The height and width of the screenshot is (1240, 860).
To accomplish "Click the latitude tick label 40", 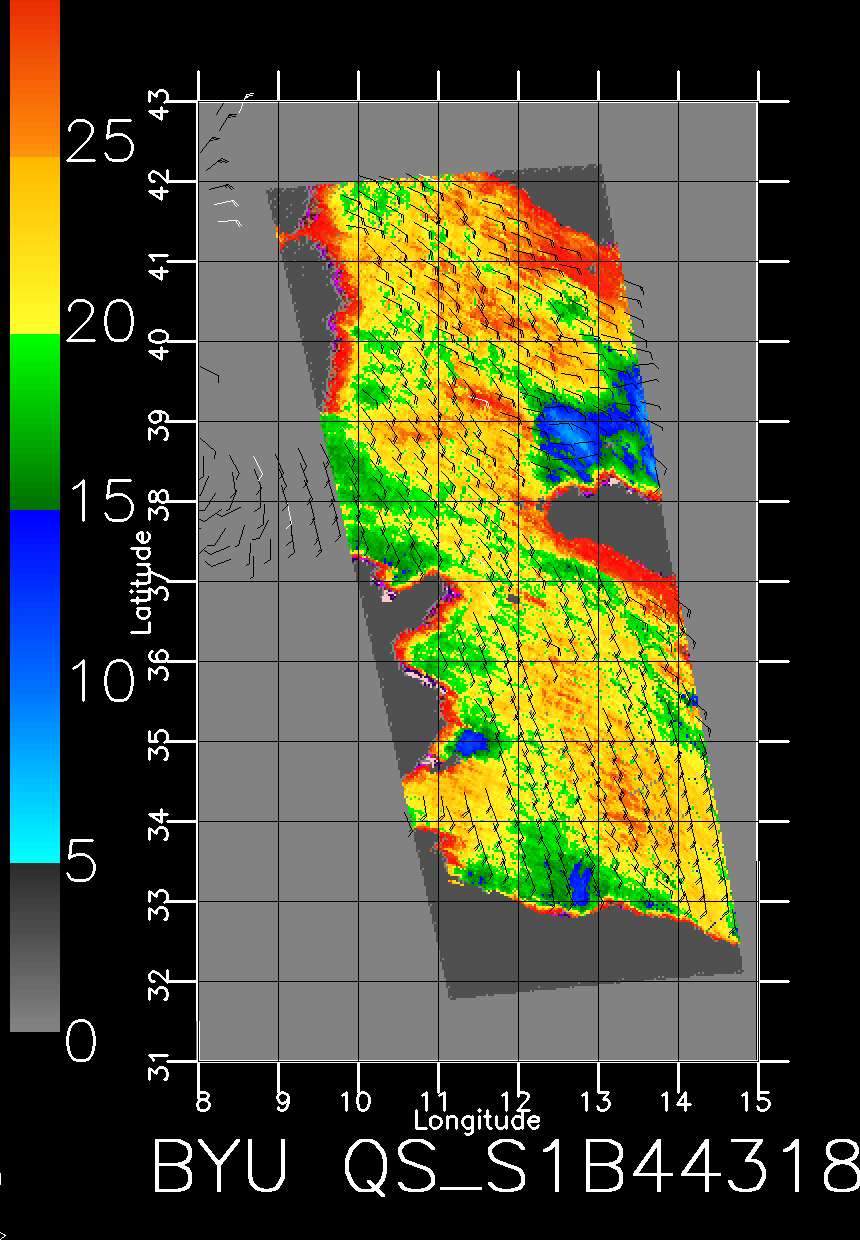I will point(161,344).
